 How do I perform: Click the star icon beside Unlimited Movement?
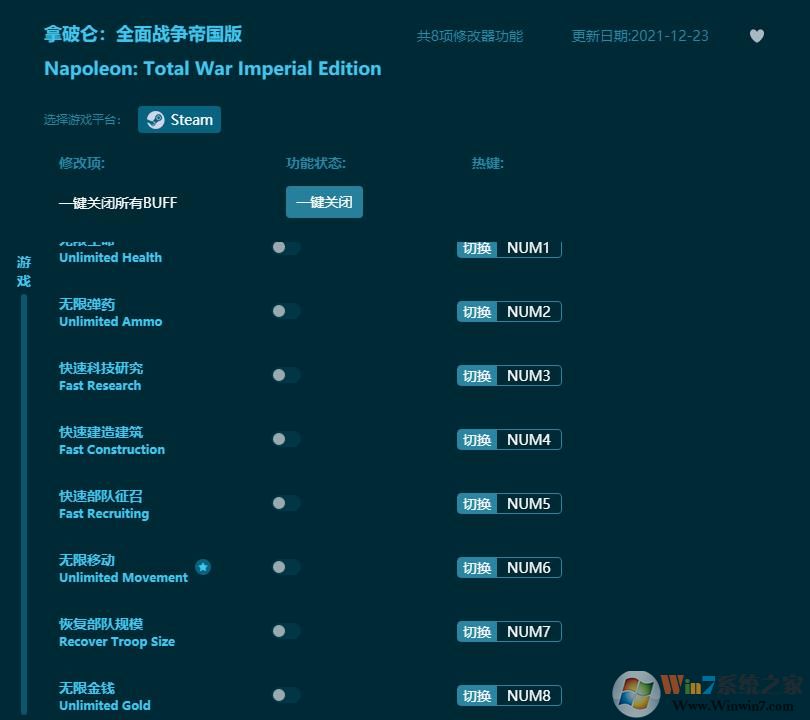[x=203, y=566]
